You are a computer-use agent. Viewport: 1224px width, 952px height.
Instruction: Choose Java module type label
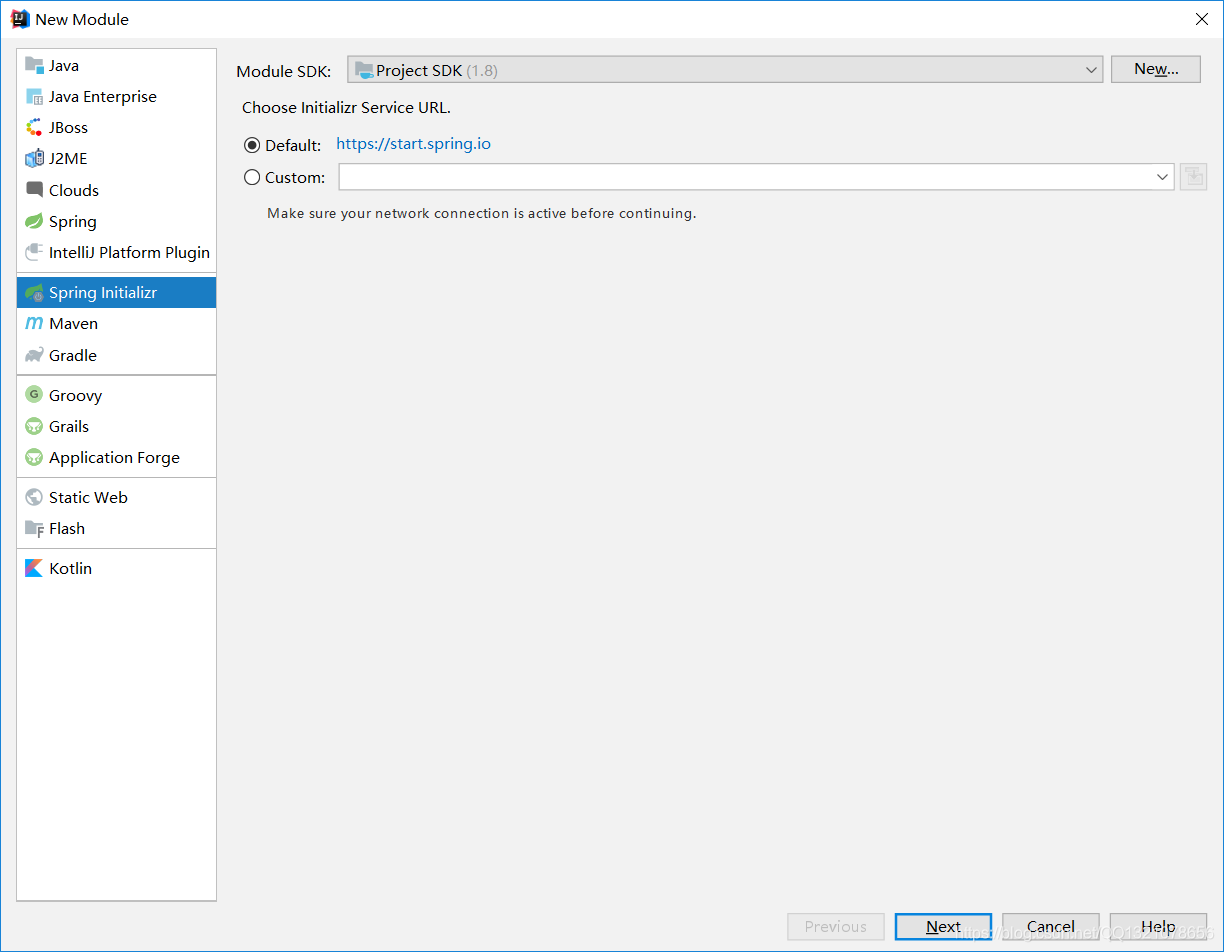click(x=64, y=65)
